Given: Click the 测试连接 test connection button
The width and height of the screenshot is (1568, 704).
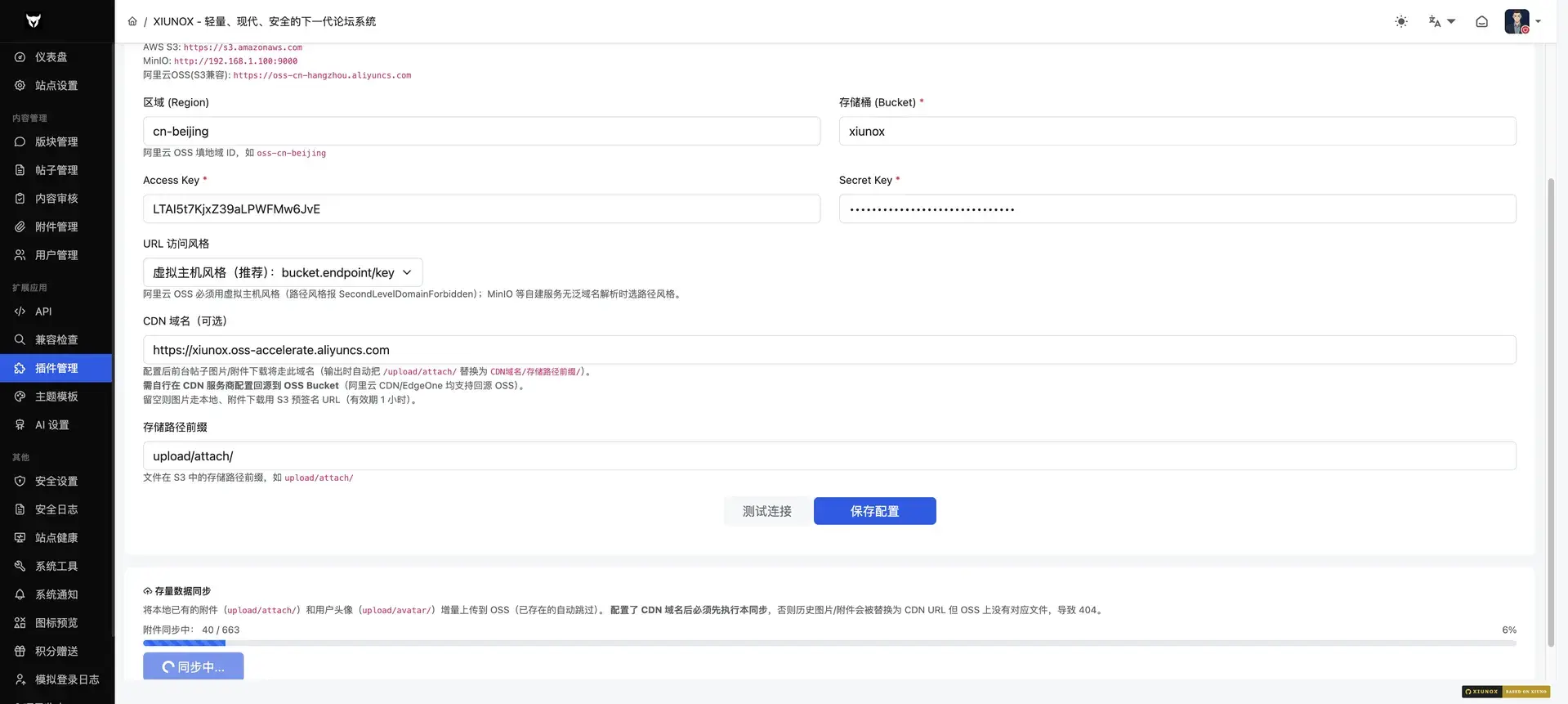Looking at the screenshot, I should [766, 511].
